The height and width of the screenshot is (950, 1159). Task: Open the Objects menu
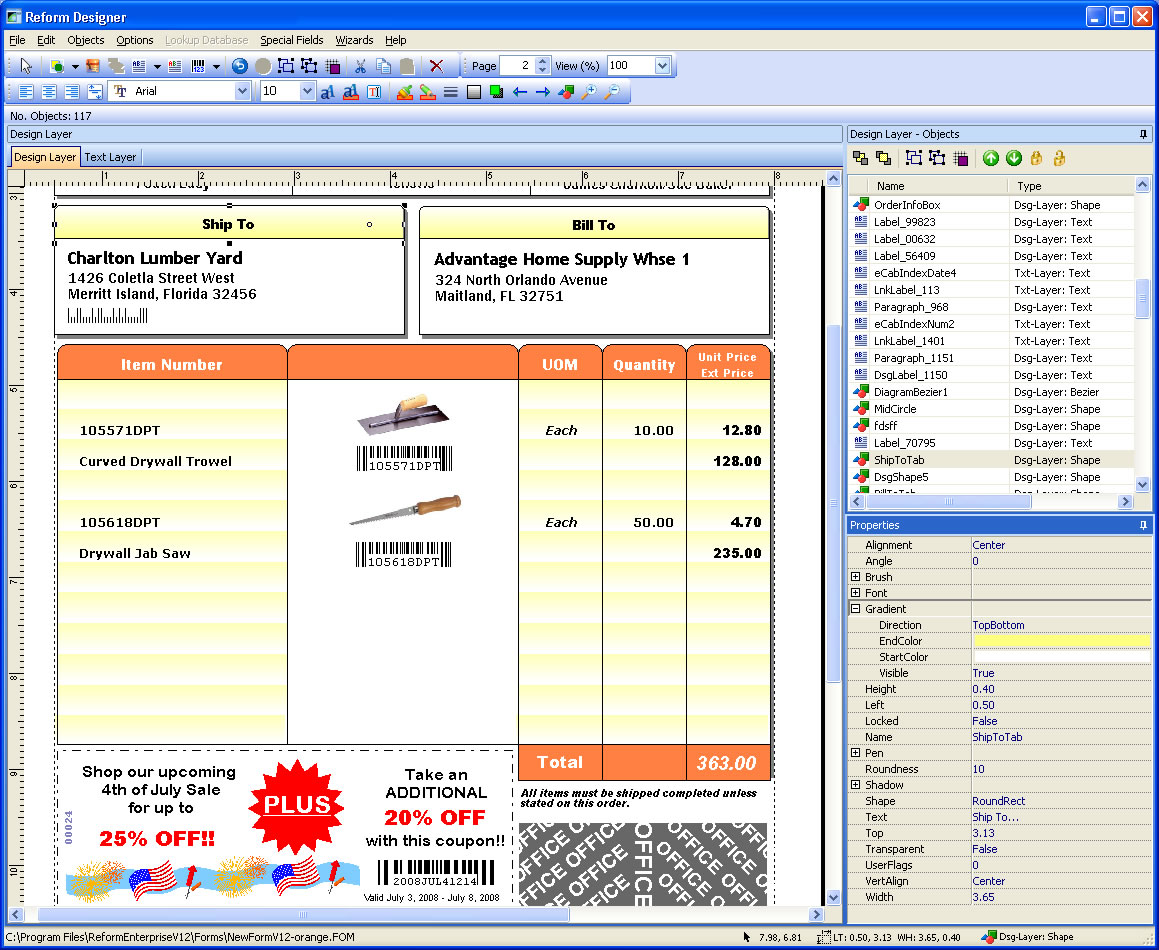[86, 40]
